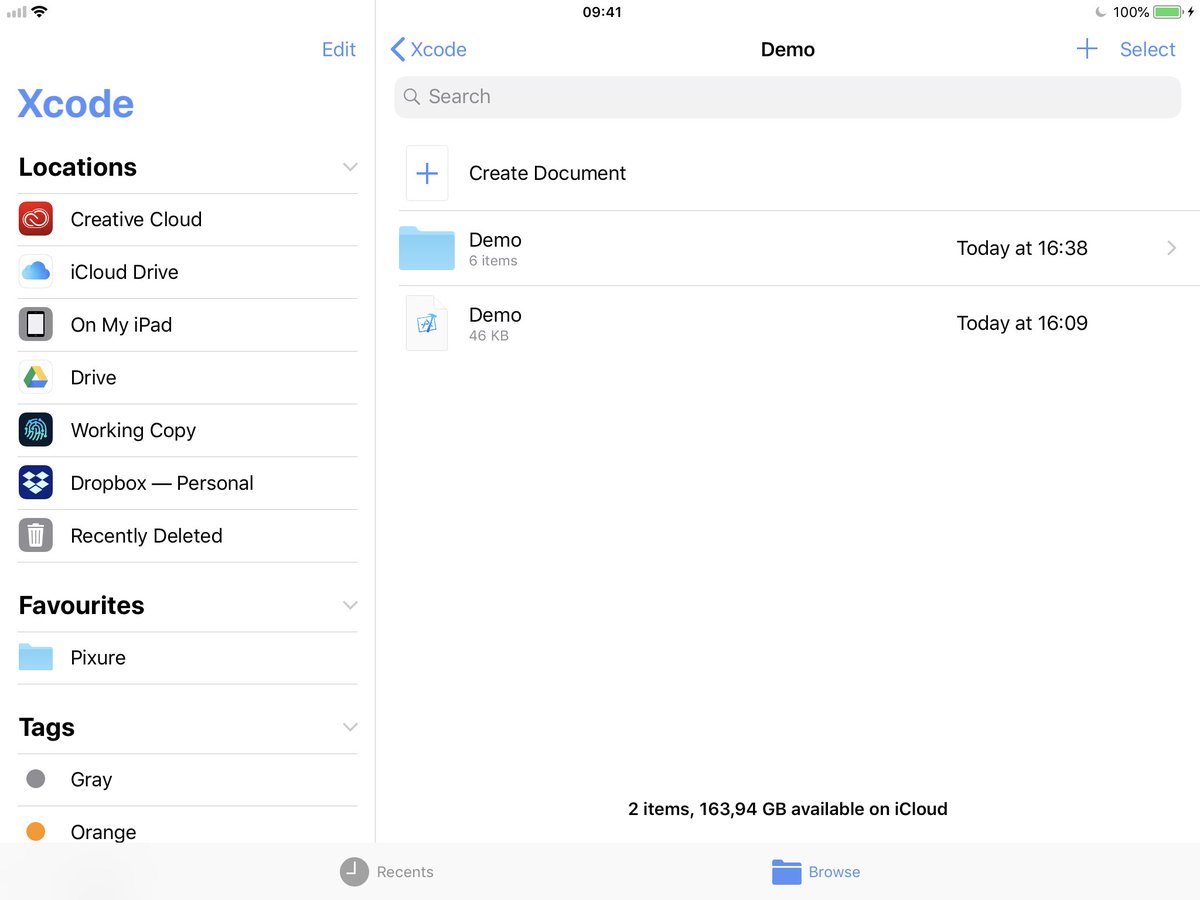This screenshot has width=1200, height=900.
Task: Select the Orange tag color dot
Action: (x=36, y=831)
